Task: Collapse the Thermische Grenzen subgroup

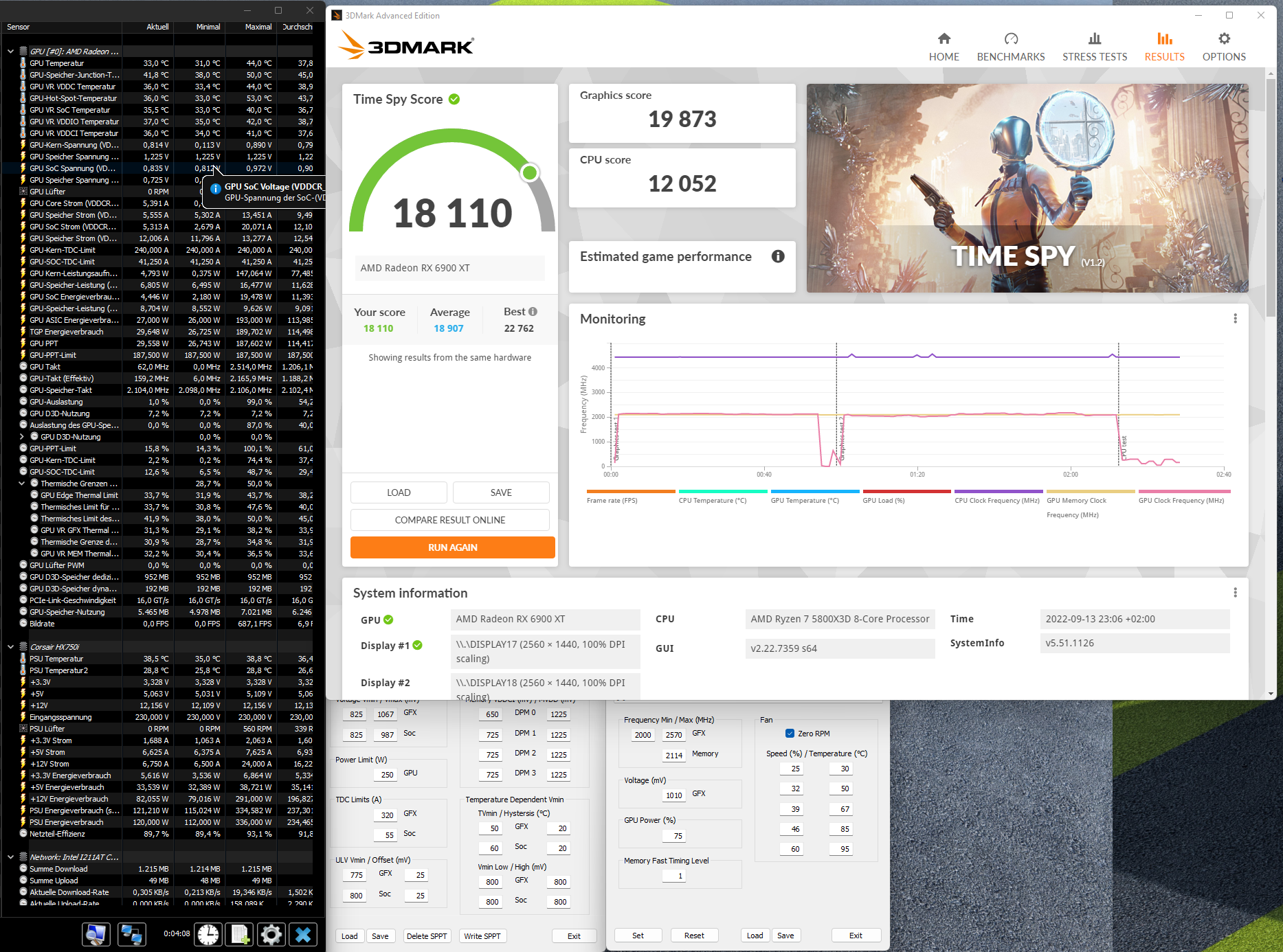Action: click(21, 484)
